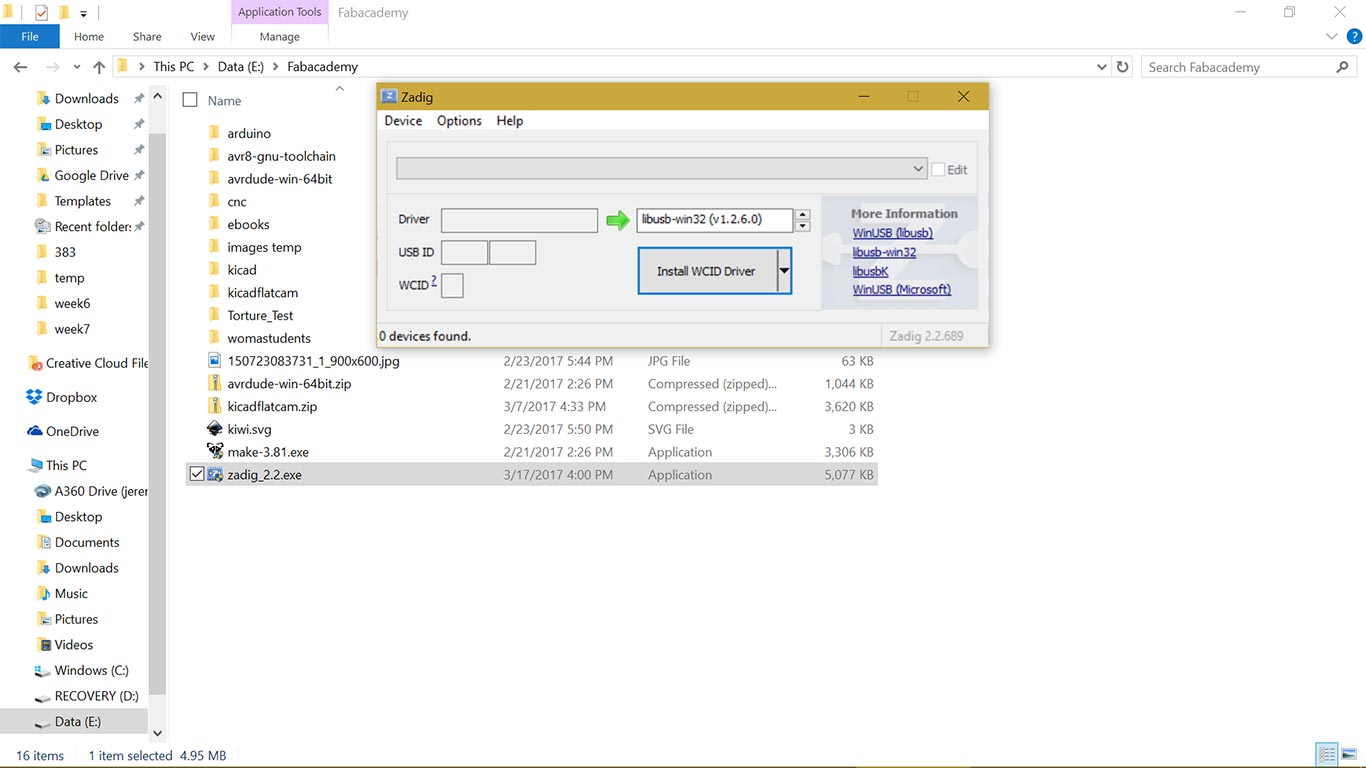Switch to the Share ribbon tab

[147, 37]
